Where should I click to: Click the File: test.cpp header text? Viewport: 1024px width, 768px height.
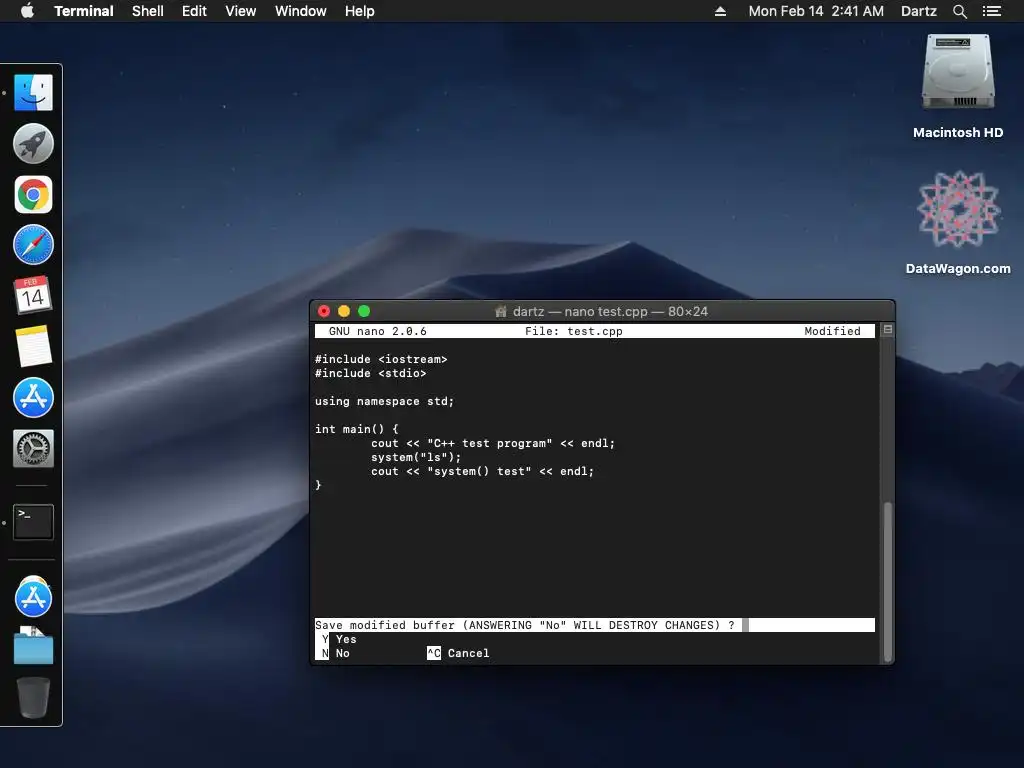[573, 331]
